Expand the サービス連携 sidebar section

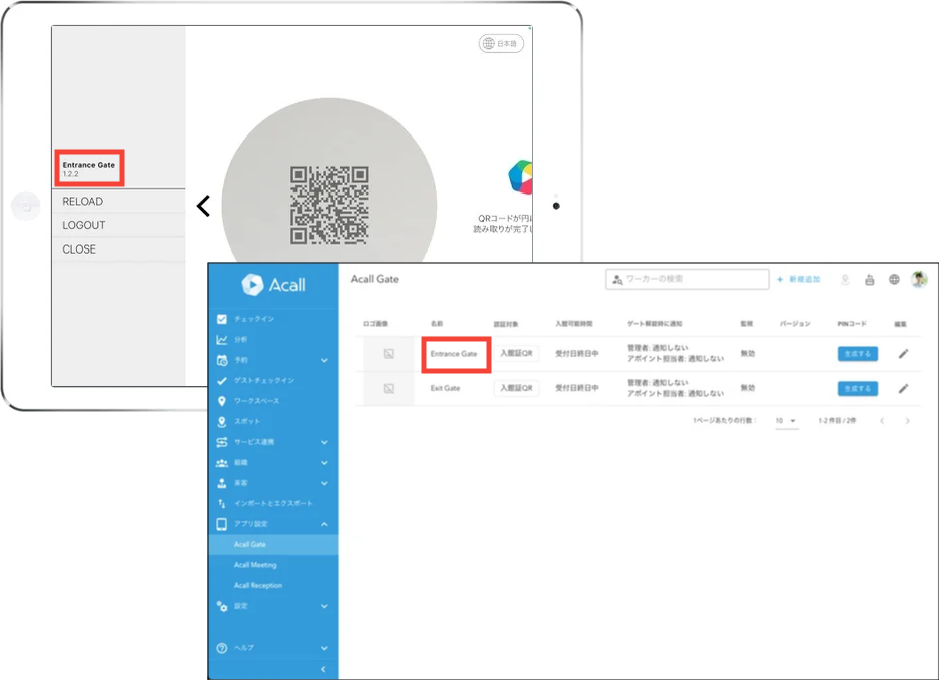[325, 442]
